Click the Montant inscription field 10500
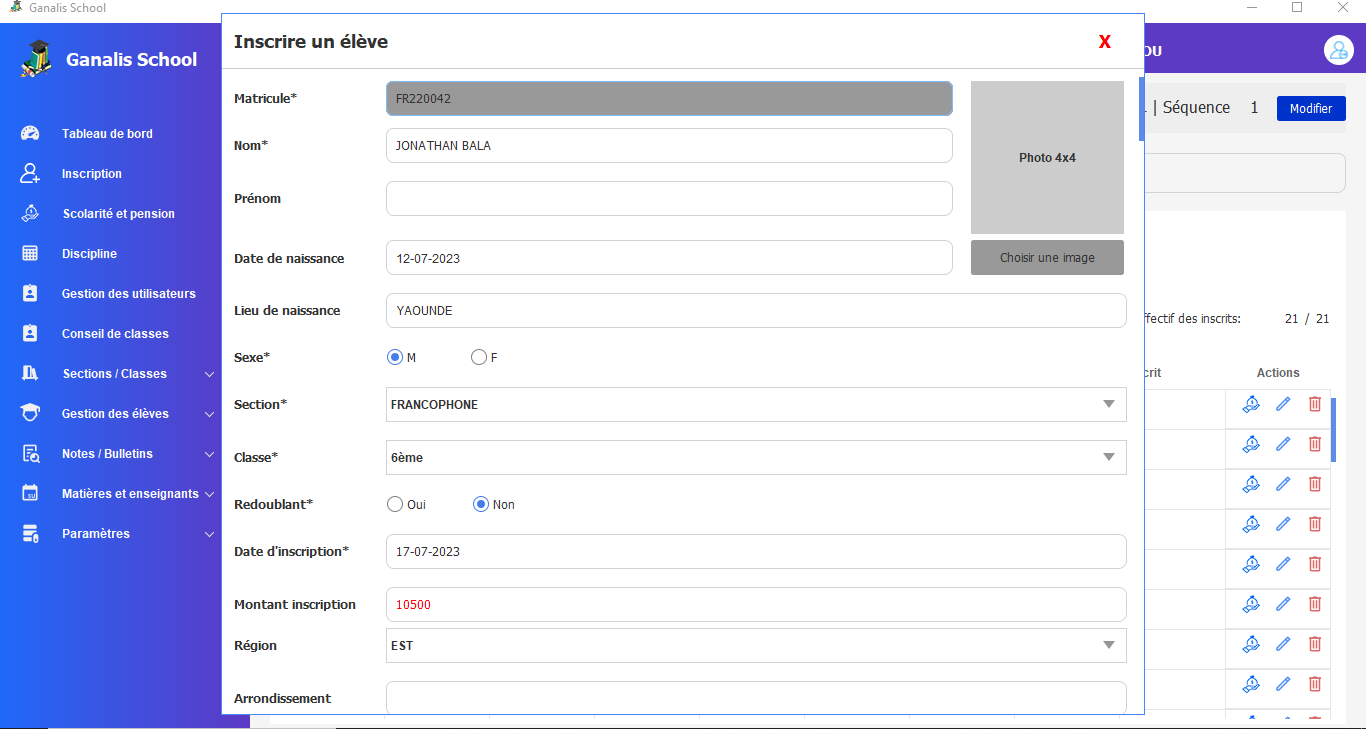The width and height of the screenshot is (1366, 729). 756,604
